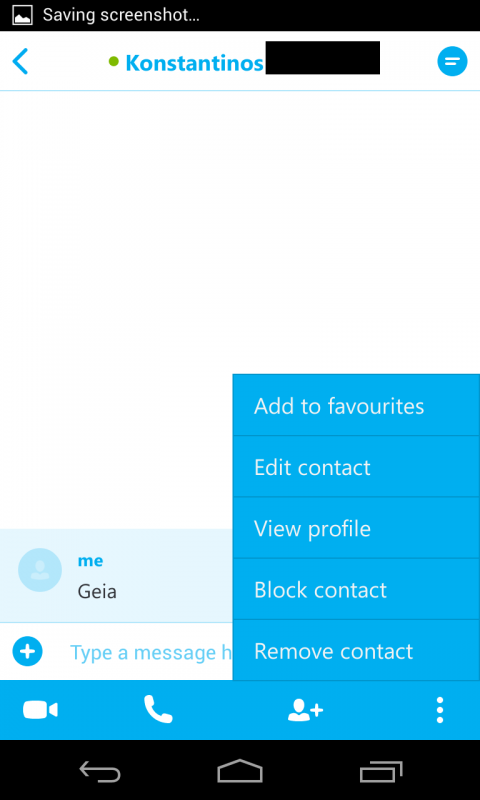Go back using the blue chevron arrow
Image resolution: width=480 pixels, height=800 pixels.
click(x=20, y=61)
